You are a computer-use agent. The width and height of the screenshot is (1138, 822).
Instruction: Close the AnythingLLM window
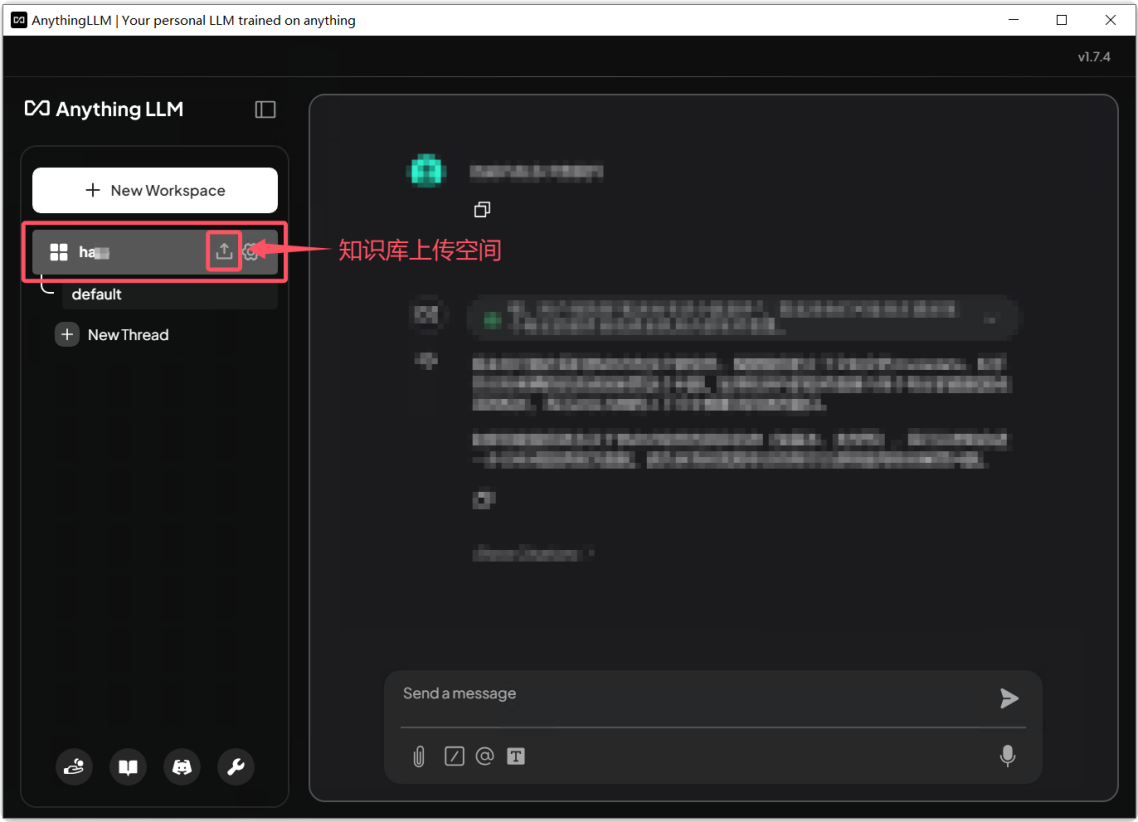pyautogui.click(x=1110, y=20)
